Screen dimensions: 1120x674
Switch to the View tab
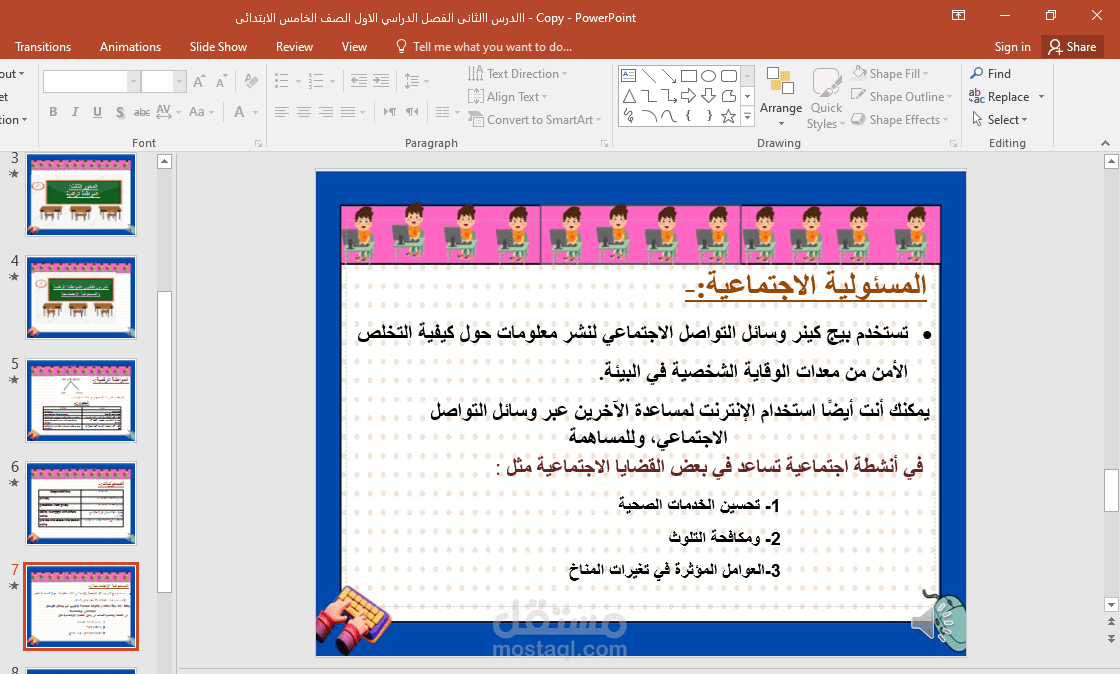[x=354, y=46]
